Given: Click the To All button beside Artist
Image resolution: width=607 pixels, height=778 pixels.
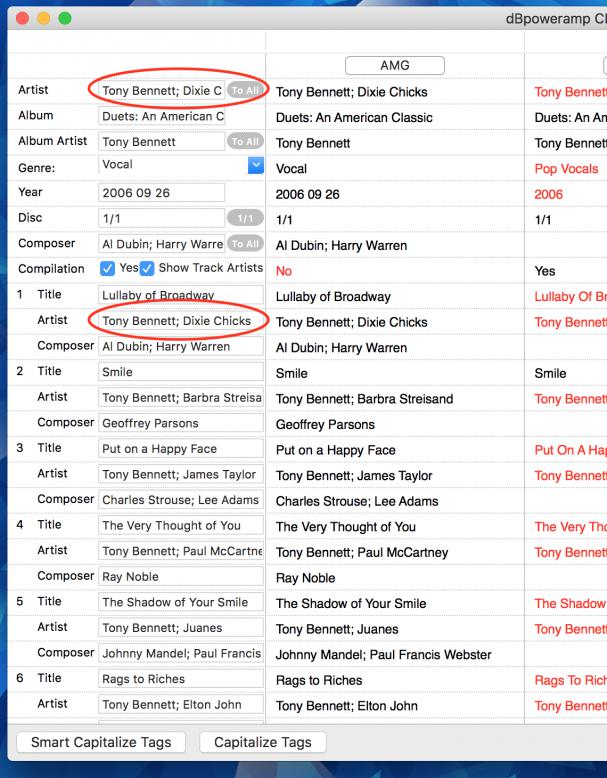Looking at the screenshot, I should (244, 91).
